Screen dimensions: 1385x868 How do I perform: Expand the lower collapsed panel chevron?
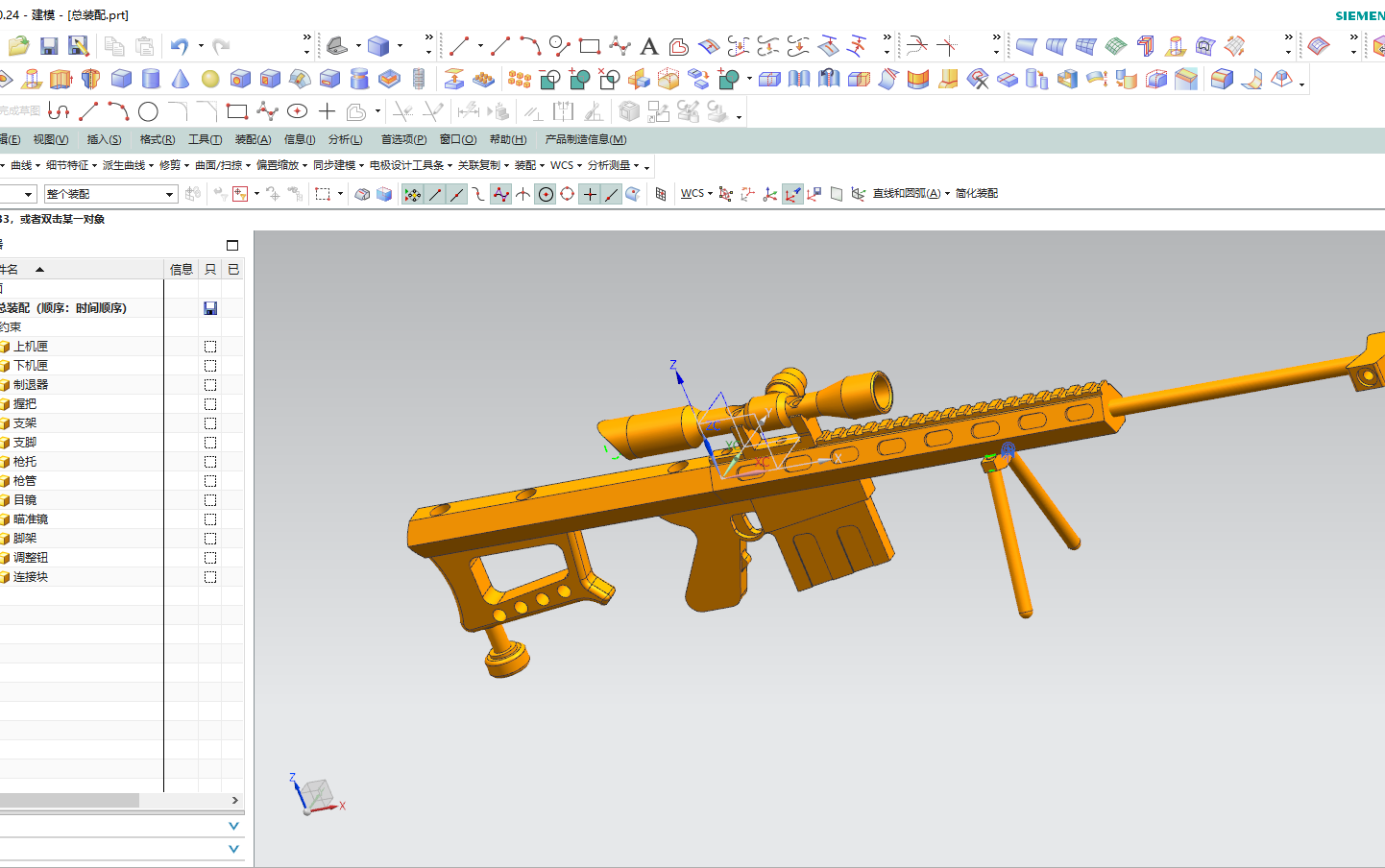coord(233,849)
